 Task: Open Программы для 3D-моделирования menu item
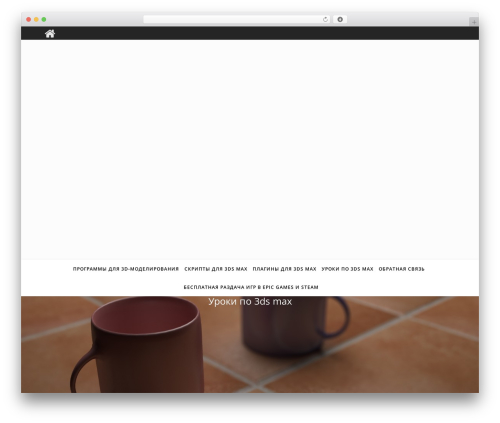pos(126,269)
